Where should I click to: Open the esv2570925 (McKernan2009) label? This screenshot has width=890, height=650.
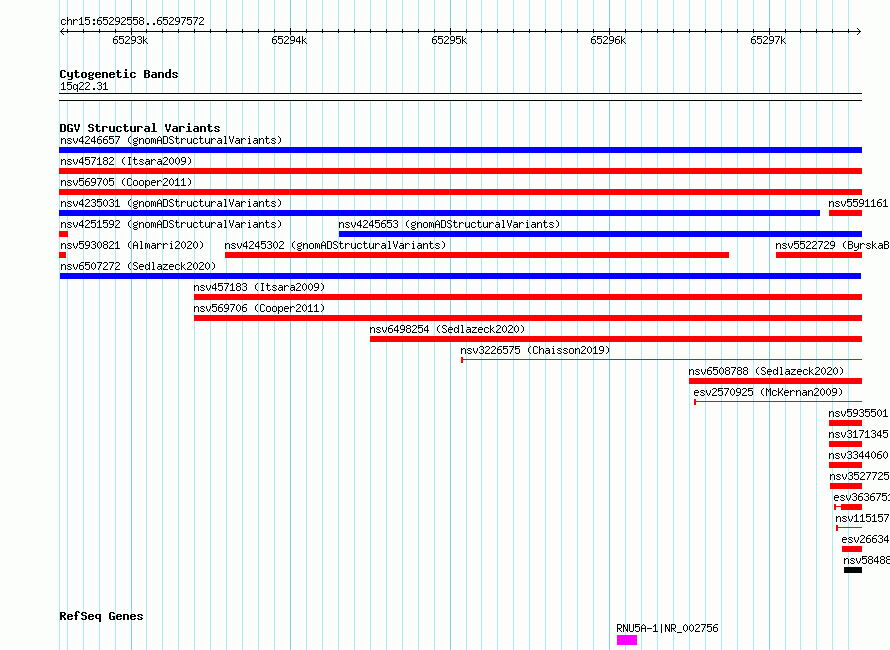click(768, 392)
